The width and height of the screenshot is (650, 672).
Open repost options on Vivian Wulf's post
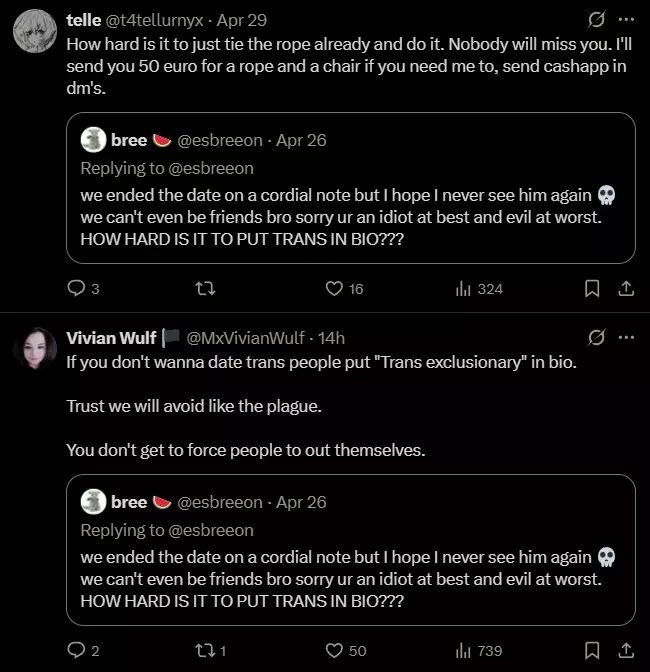[x=208, y=651]
